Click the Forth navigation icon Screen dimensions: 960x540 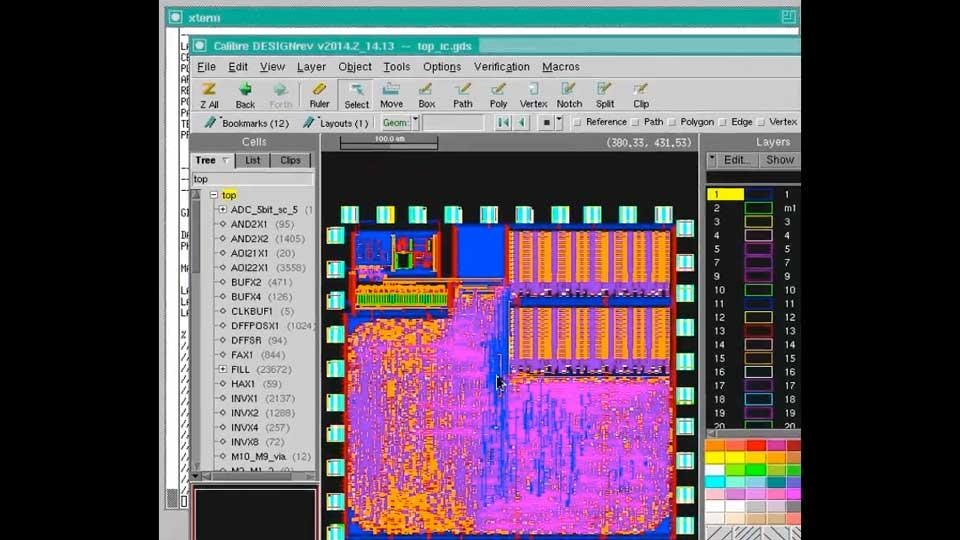tap(280, 95)
